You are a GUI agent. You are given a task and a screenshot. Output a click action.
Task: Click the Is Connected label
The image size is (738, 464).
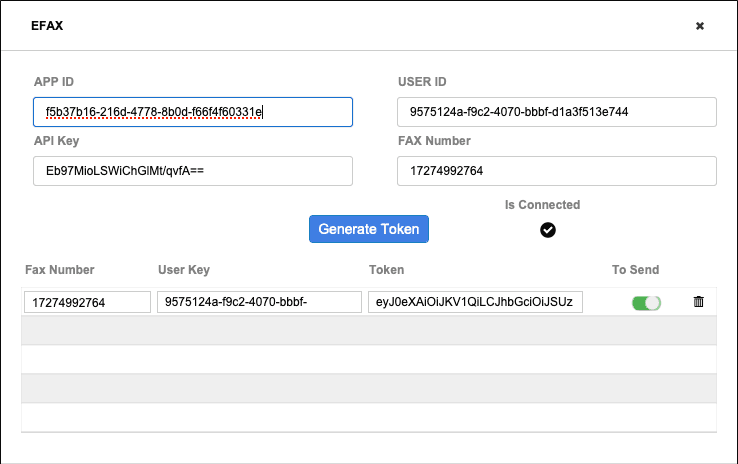(x=542, y=205)
